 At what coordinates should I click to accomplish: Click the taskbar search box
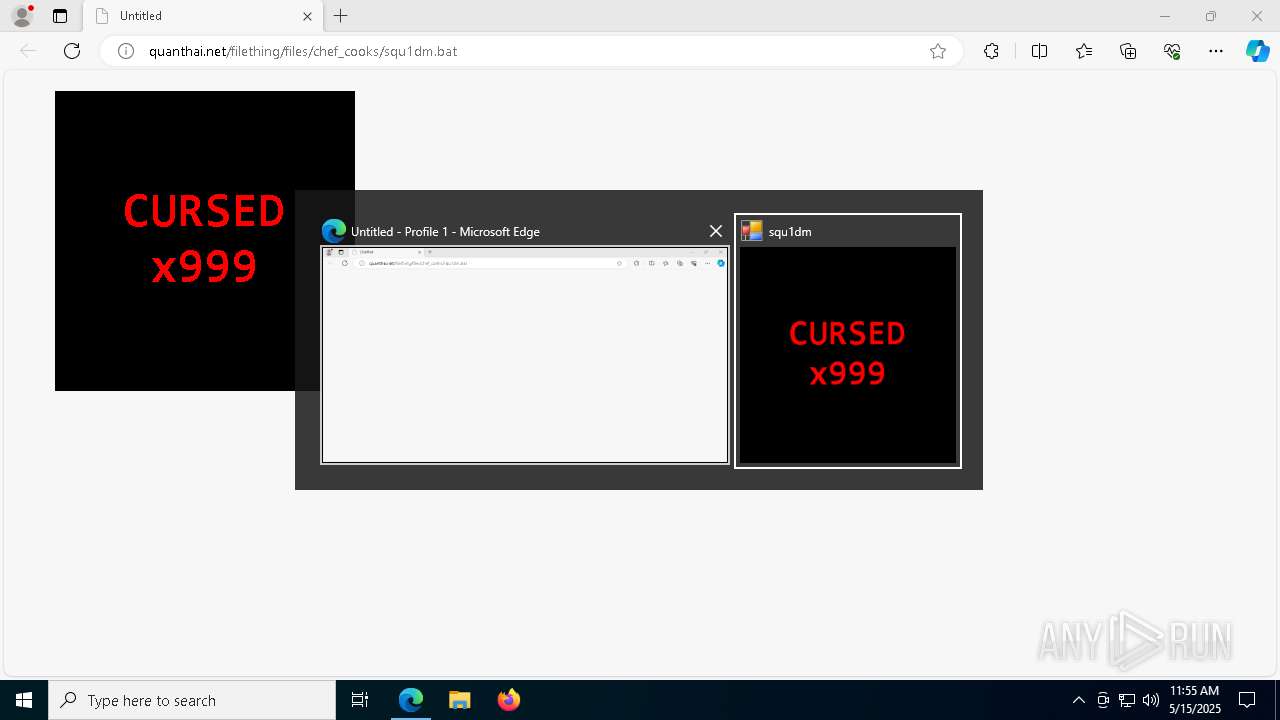pos(192,700)
